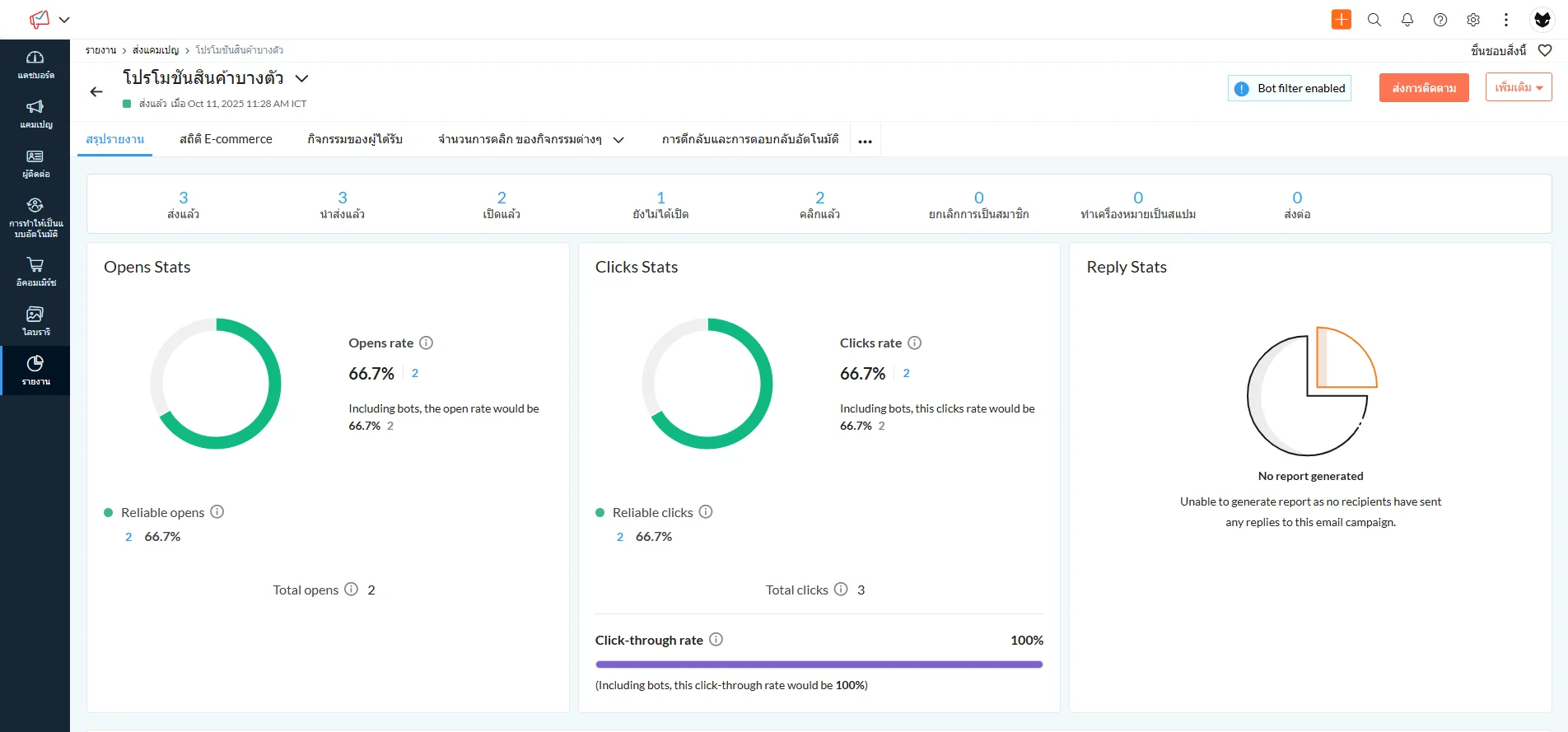Click the orange plus create icon
This screenshot has height=732, width=1568.
tap(1341, 20)
